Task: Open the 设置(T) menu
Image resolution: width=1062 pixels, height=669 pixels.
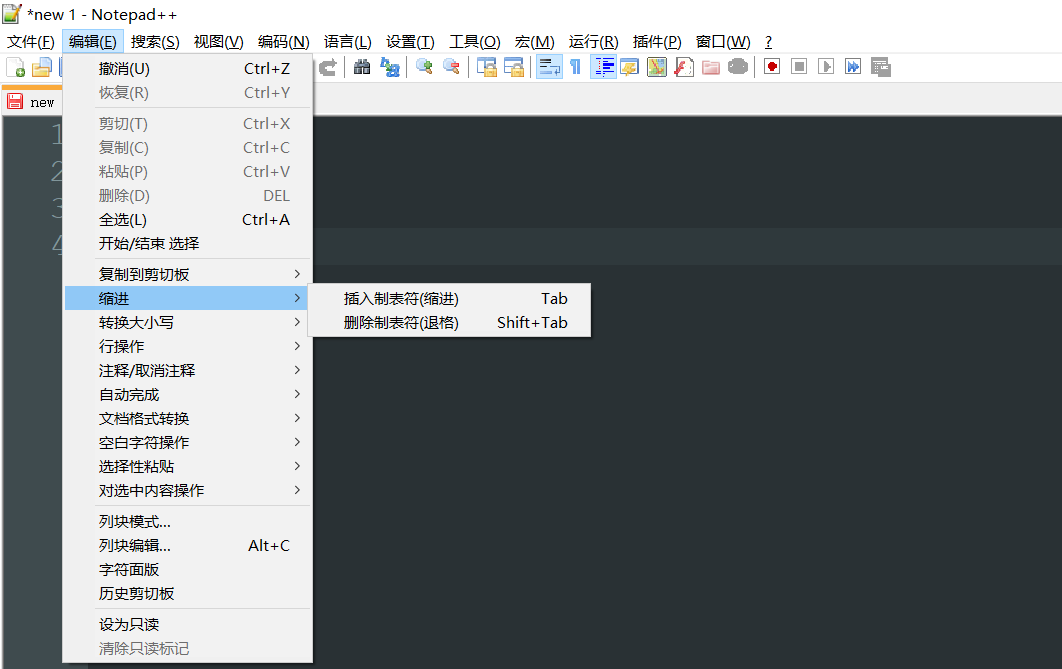Action: pyautogui.click(x=410, y=42)
